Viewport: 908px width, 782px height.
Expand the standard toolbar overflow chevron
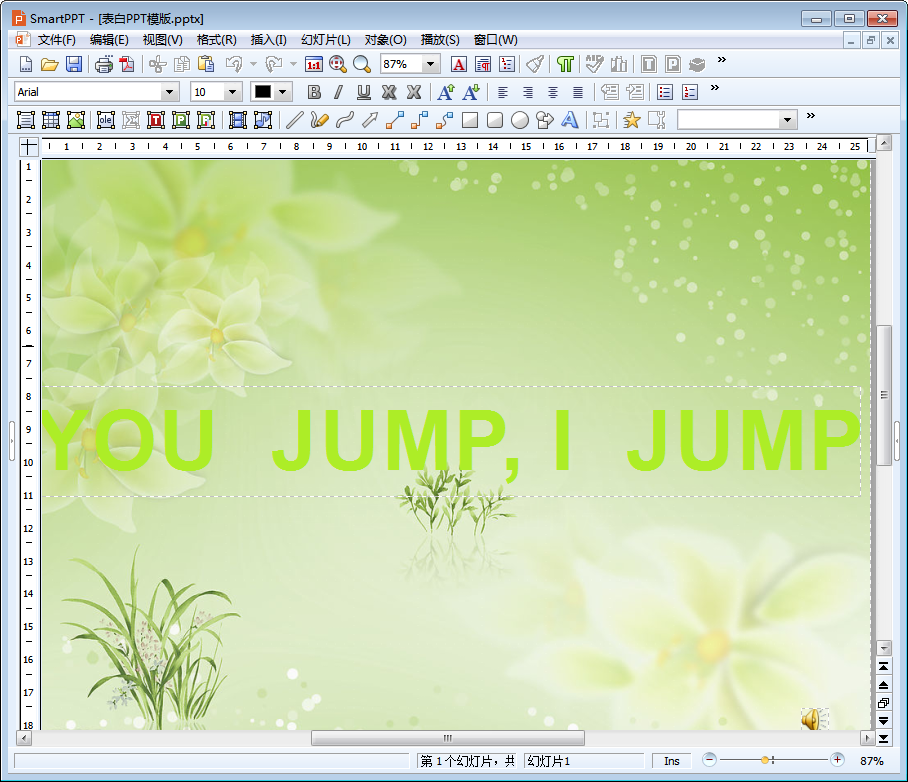coord(722,60)
